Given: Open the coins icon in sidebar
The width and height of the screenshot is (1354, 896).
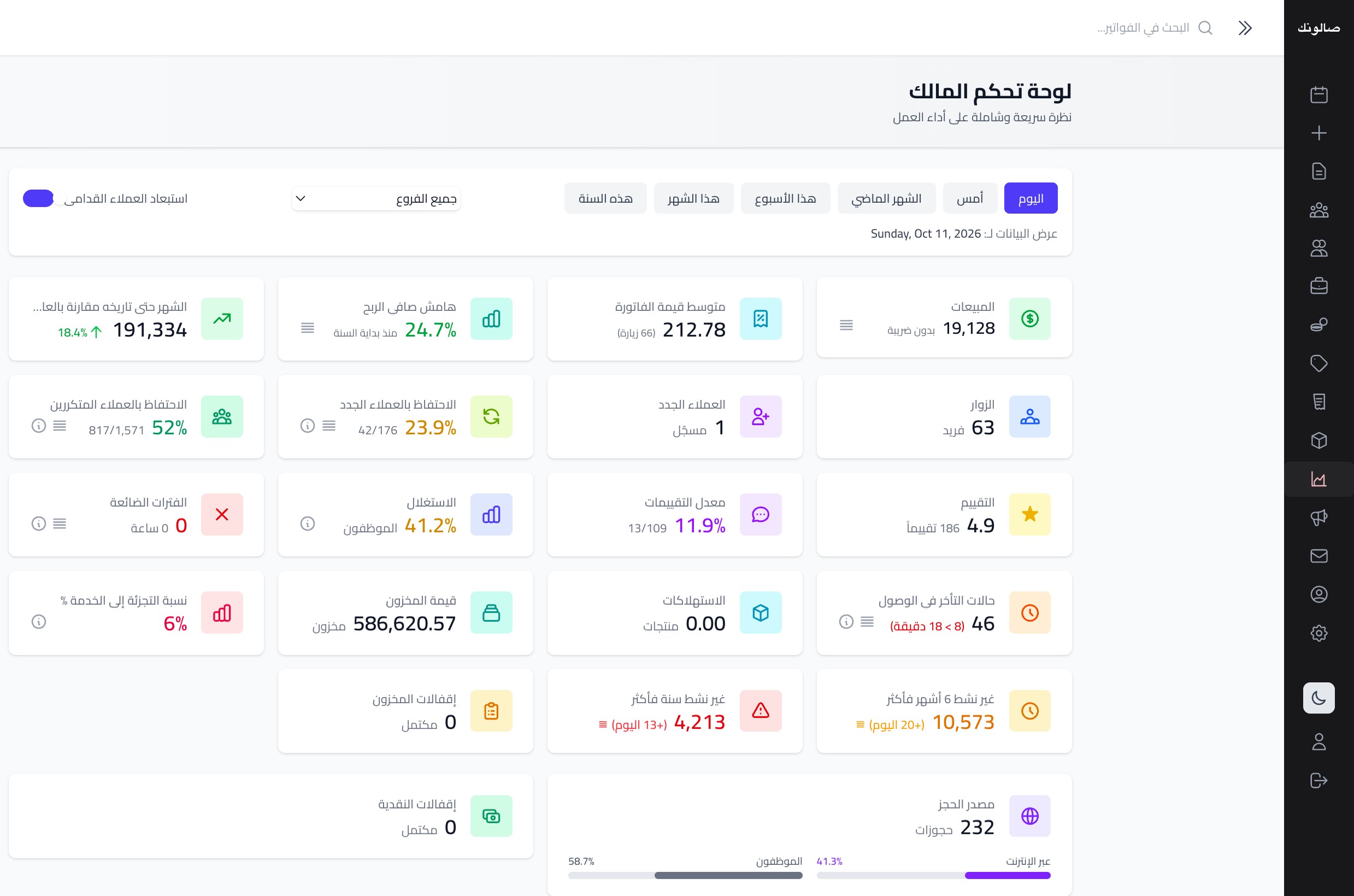Looking at the screenshot, I should pyautogui.click(x=1318, y=325).
